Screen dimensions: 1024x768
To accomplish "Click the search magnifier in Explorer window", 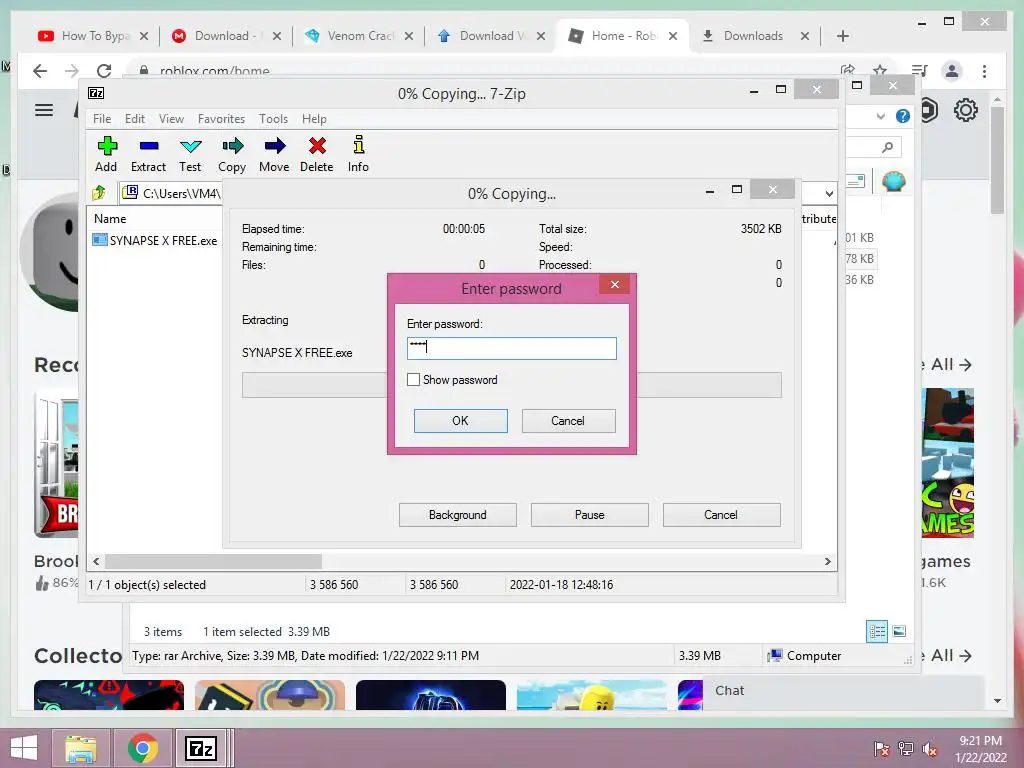I will point(887,147).
